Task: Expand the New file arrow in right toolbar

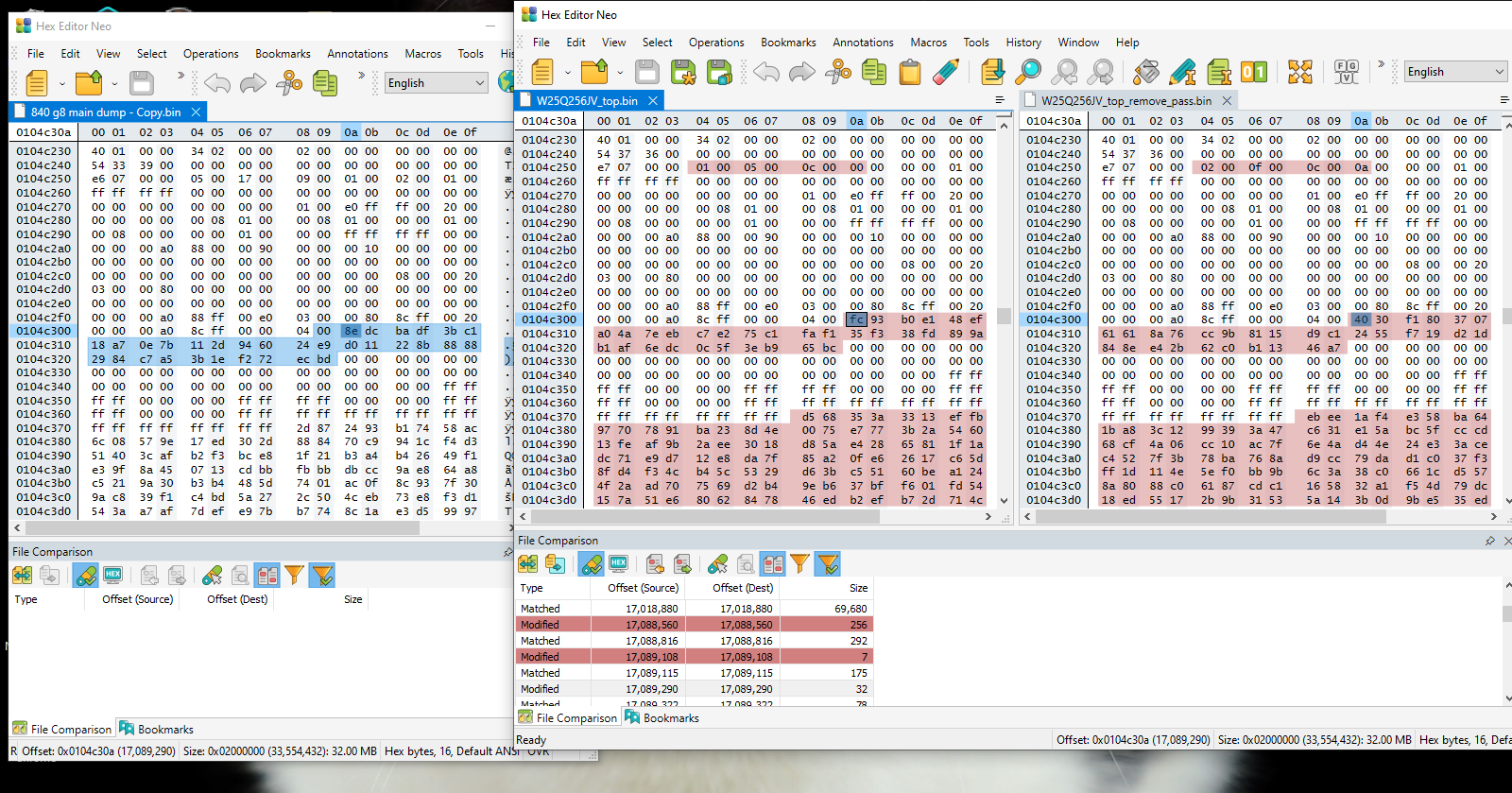Action: [567, 72]
